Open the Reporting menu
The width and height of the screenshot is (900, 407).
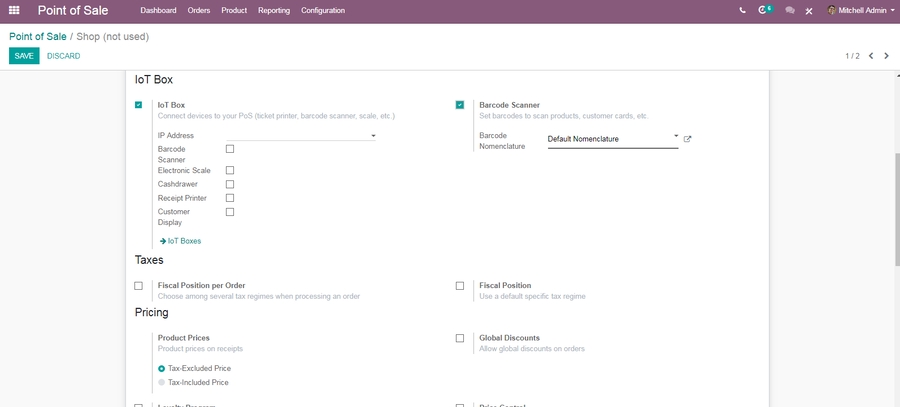273,10
